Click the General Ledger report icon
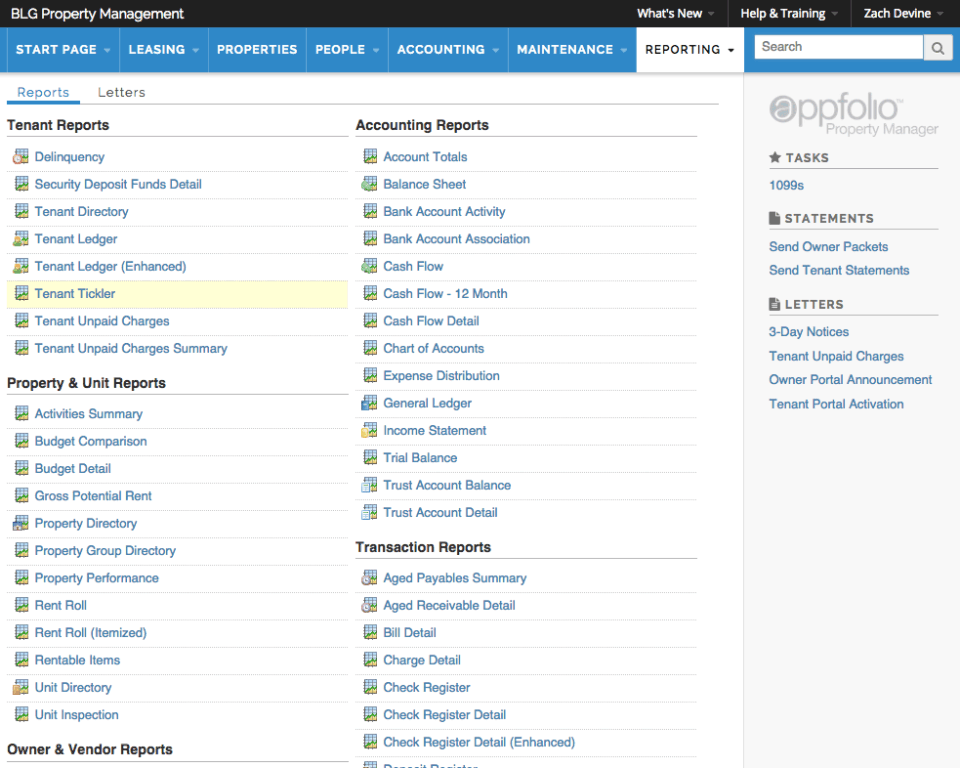The image size is (960, 768). 369,403
